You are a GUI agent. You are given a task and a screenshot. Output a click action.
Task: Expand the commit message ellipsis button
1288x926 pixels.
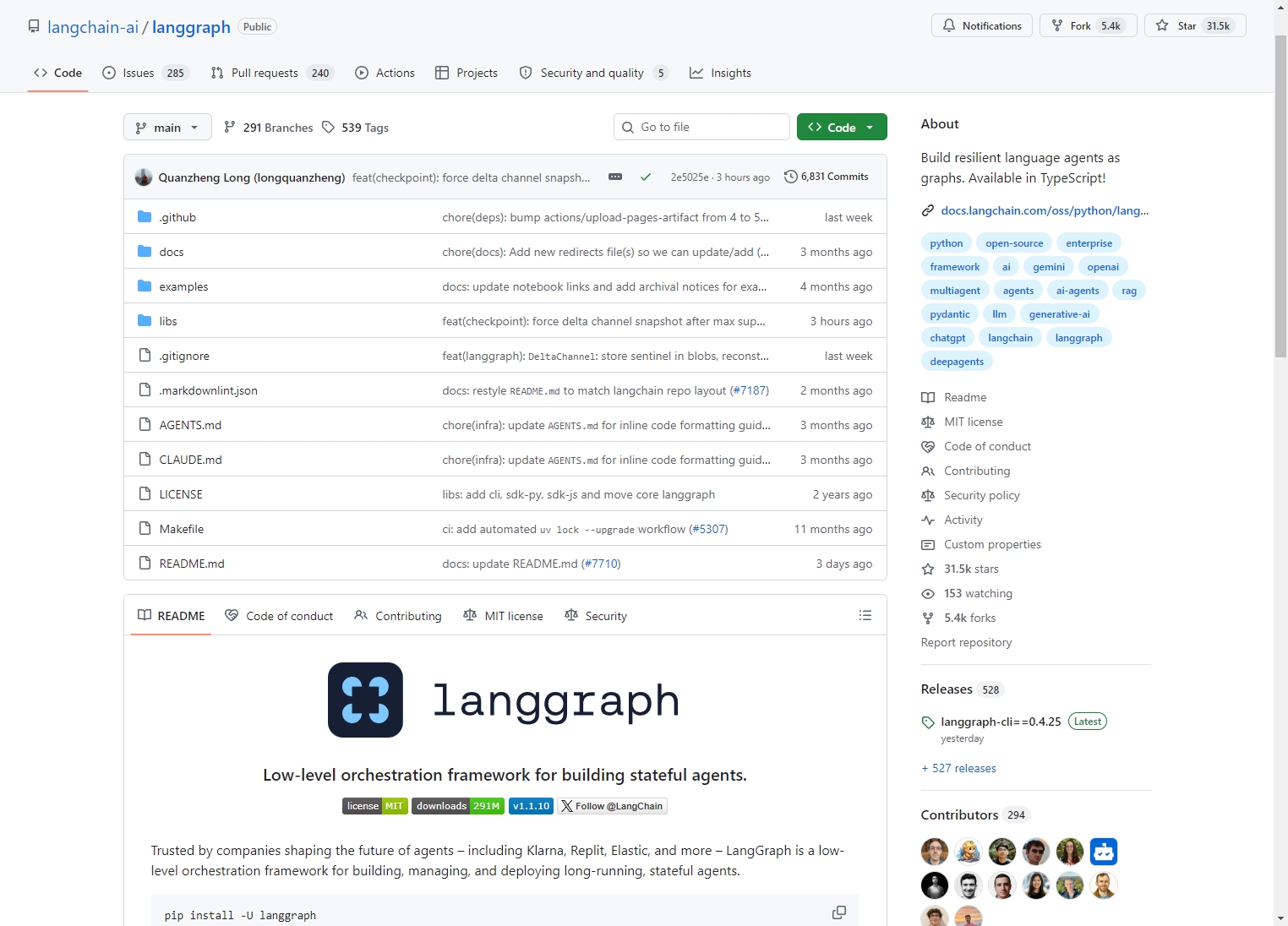click(x=615, y=177)
